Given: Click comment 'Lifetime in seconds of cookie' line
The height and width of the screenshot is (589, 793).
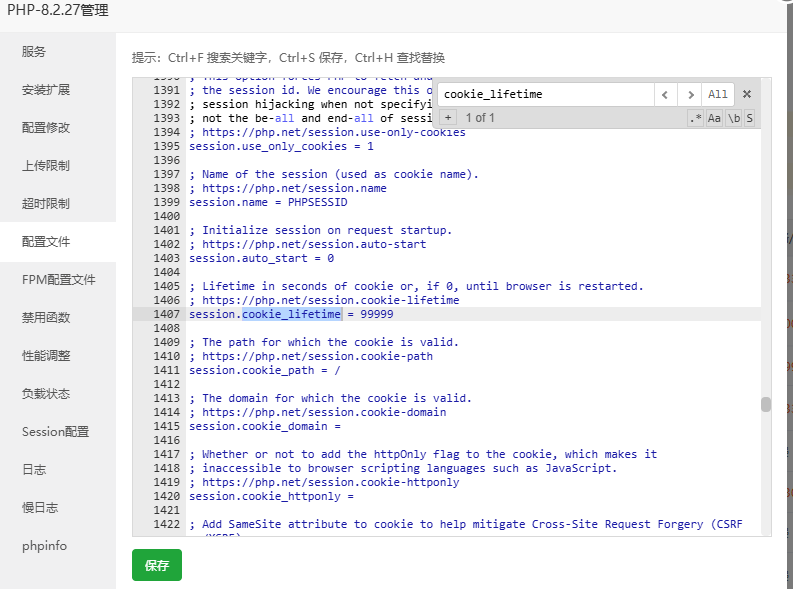Looking at the screenshot, I should point(416,286).
